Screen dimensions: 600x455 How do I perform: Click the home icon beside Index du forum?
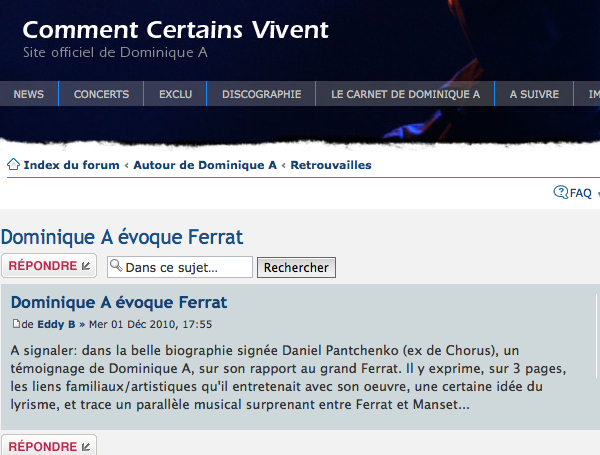(x=13, y=165)
